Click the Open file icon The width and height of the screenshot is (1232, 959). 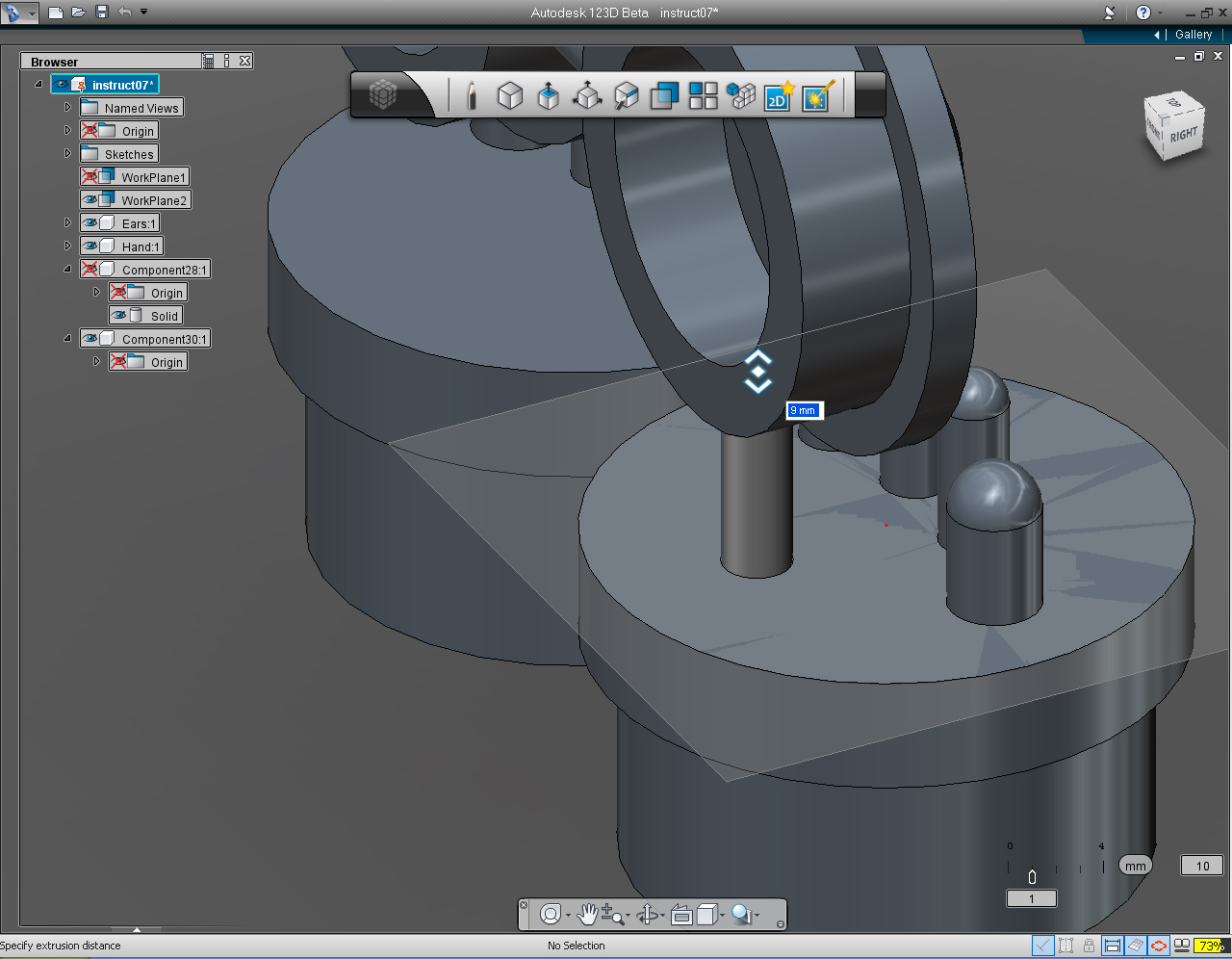pyautogui.click(x=79, y=13)
